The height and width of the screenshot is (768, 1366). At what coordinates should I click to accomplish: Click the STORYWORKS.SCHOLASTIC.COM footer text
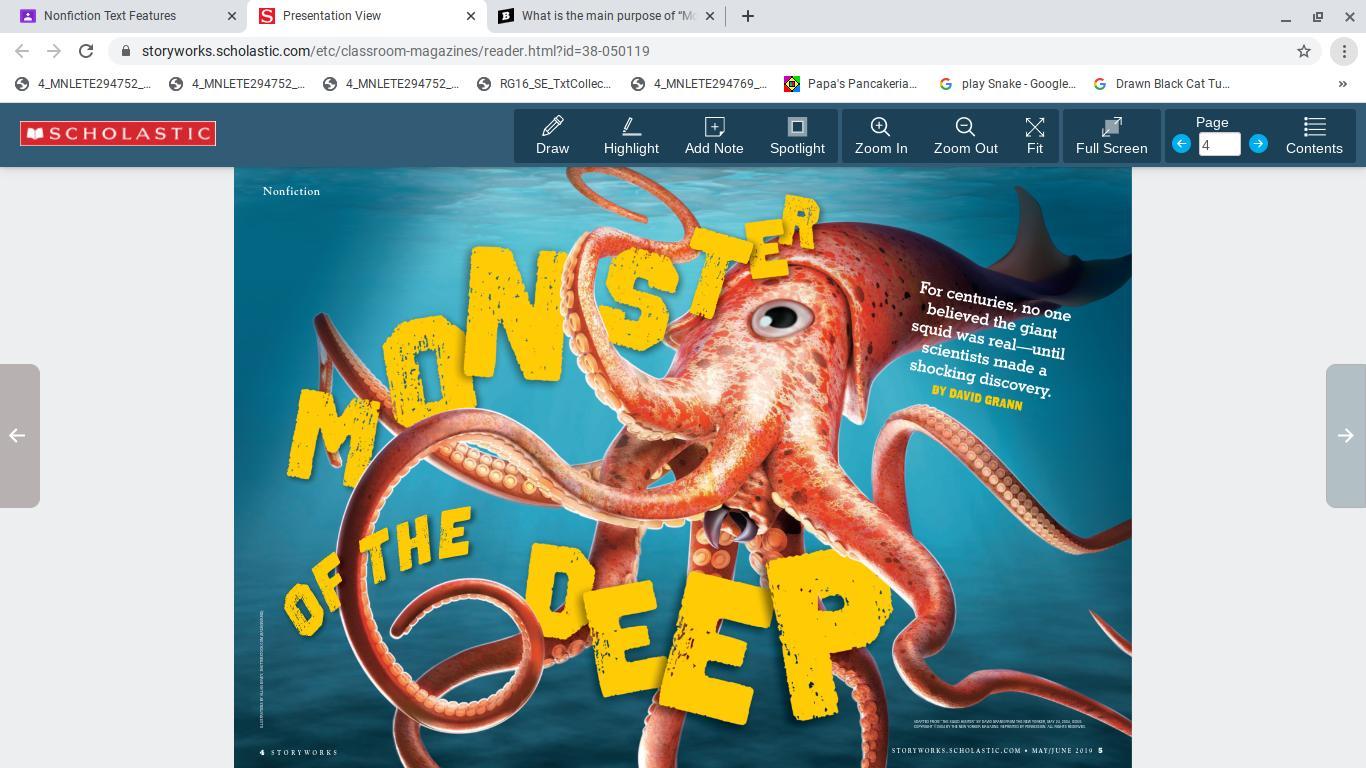956,751
